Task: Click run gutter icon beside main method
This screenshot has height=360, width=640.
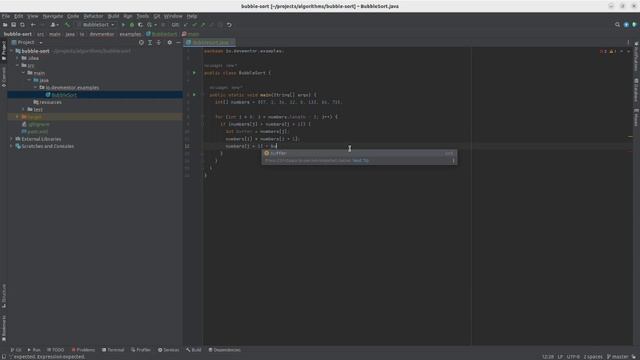Action: point(194,95)
